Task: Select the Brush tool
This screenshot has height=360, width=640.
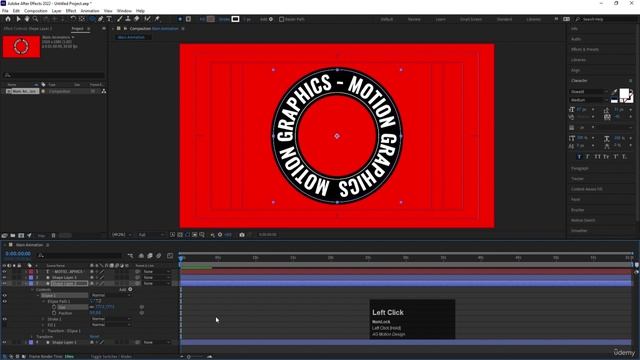Action: click(x=120, y=19)
